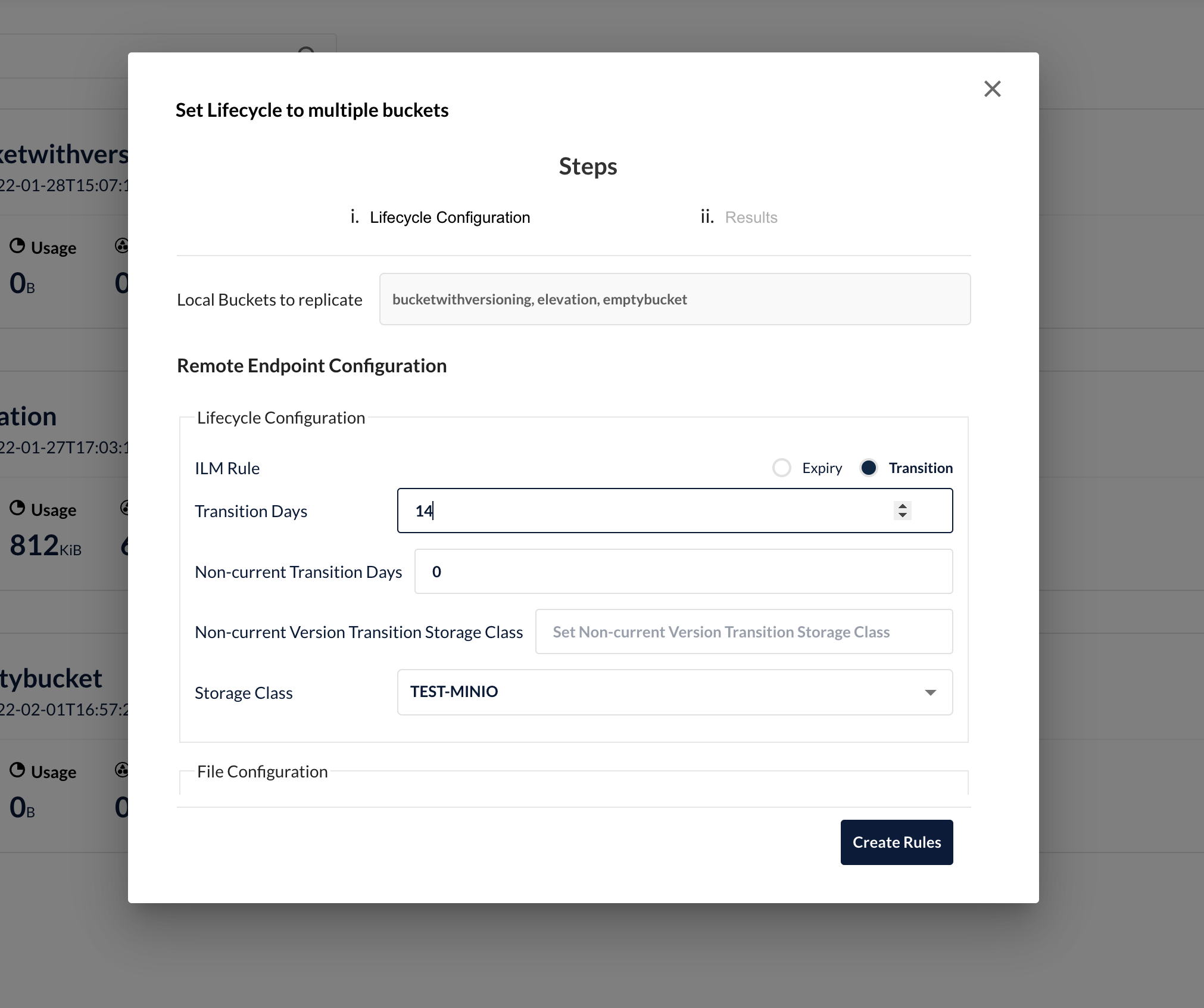The image size is (1204, 1008).
Task: Open the Storage Class dropdown arrow
Action: pyautogui.click(x=930, y=692)
